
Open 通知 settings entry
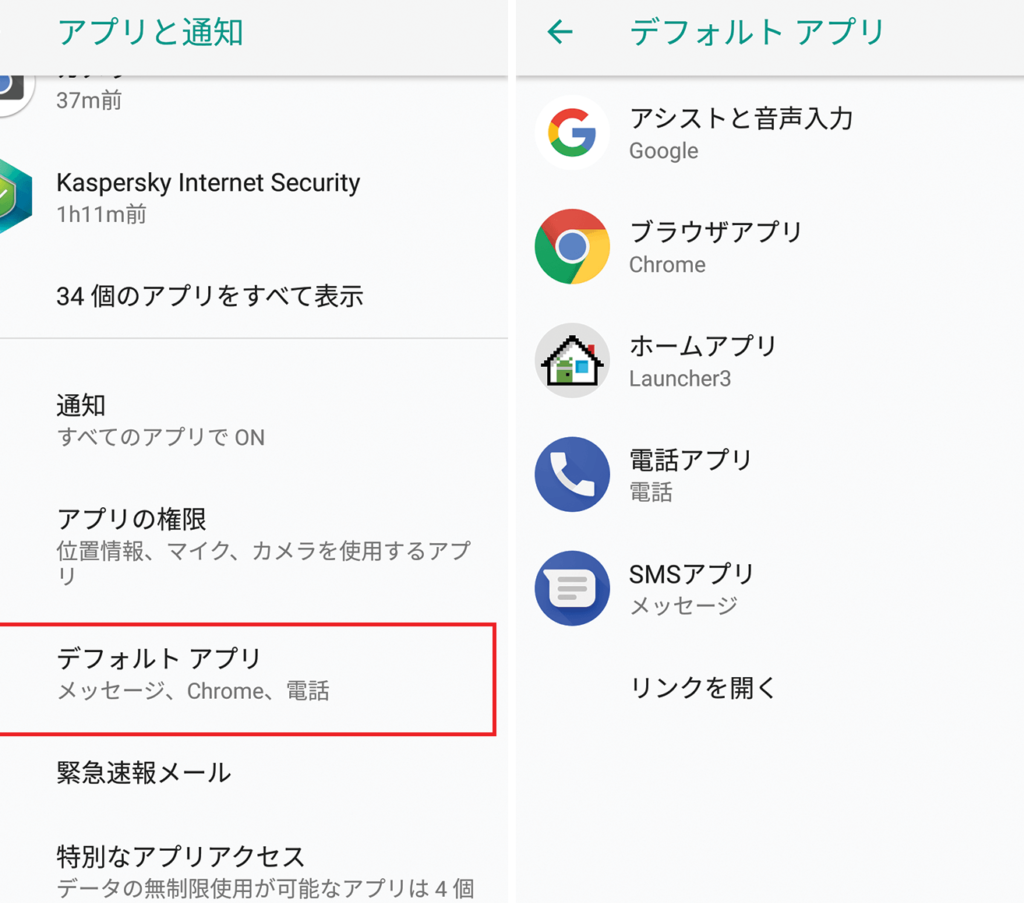click(x=160, y=420)
